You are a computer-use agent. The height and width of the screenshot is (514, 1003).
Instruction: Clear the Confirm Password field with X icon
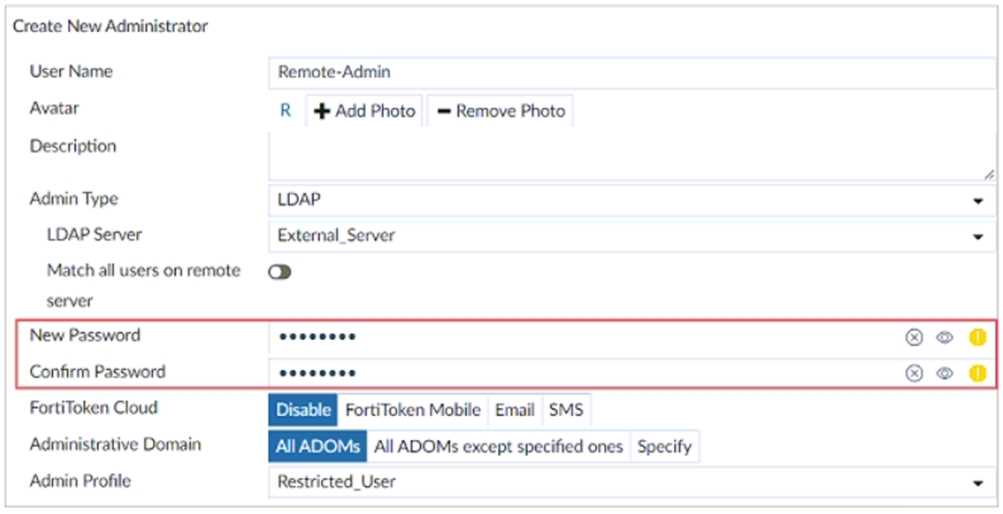coord(913,374)
